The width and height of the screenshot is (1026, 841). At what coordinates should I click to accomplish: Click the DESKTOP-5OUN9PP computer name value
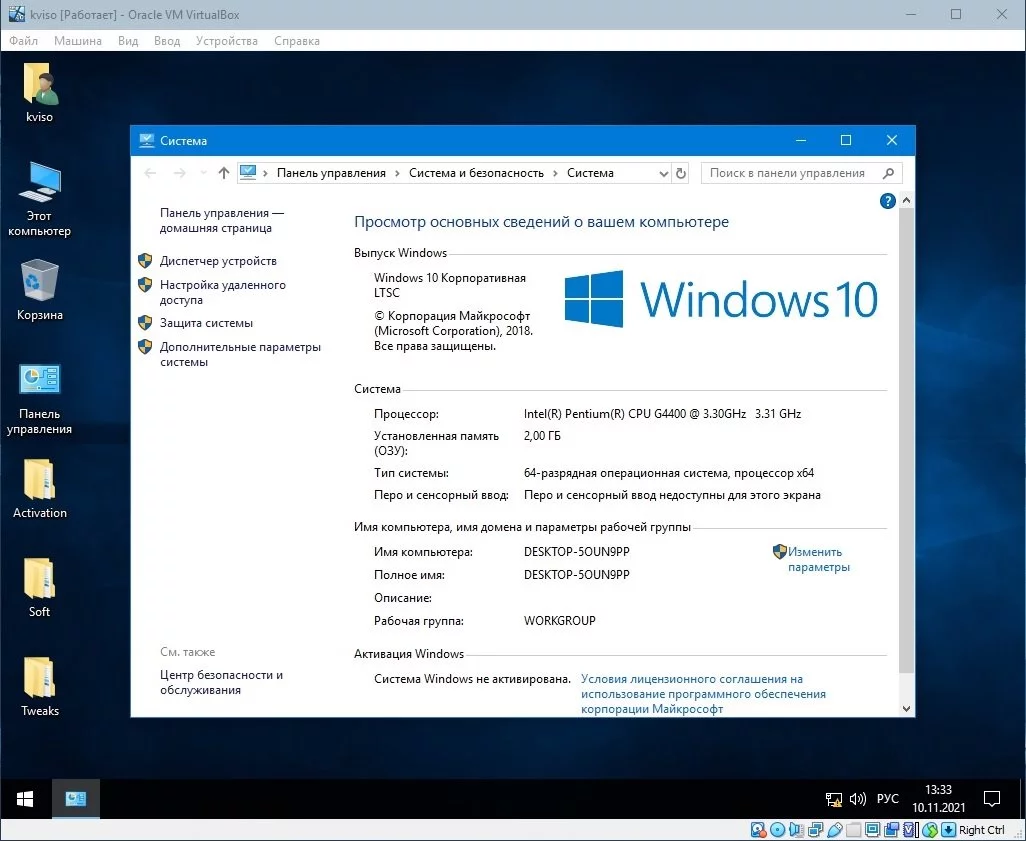pyautogui.click(x=576, y=552)
